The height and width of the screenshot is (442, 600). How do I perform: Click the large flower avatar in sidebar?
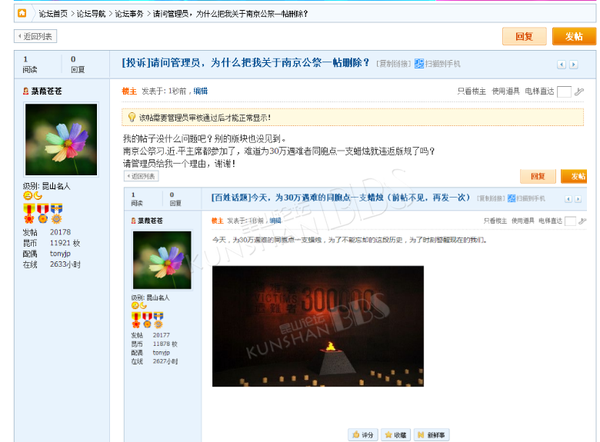(61, 139)
